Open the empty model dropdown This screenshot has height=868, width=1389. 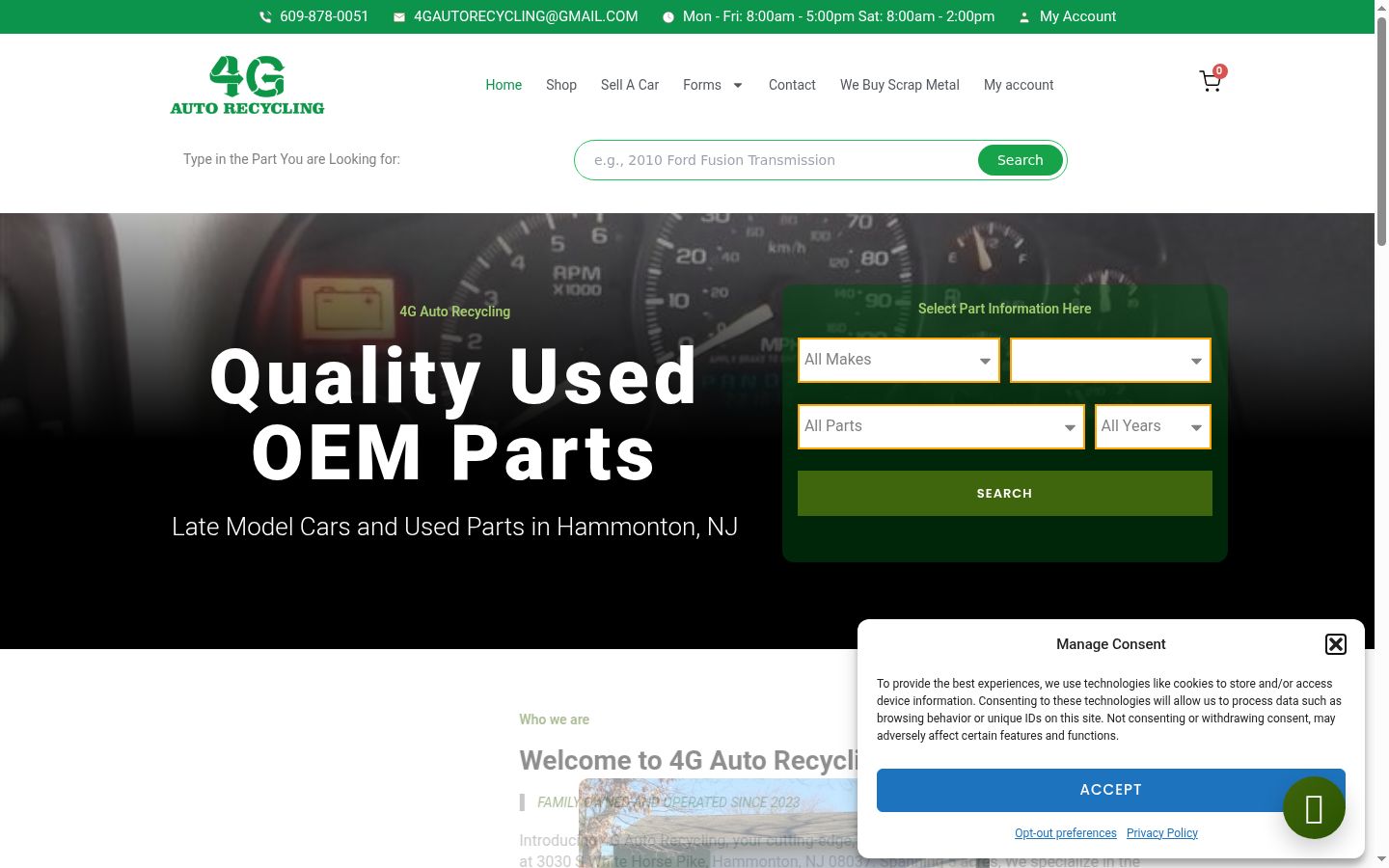(x=1110, y=360)
